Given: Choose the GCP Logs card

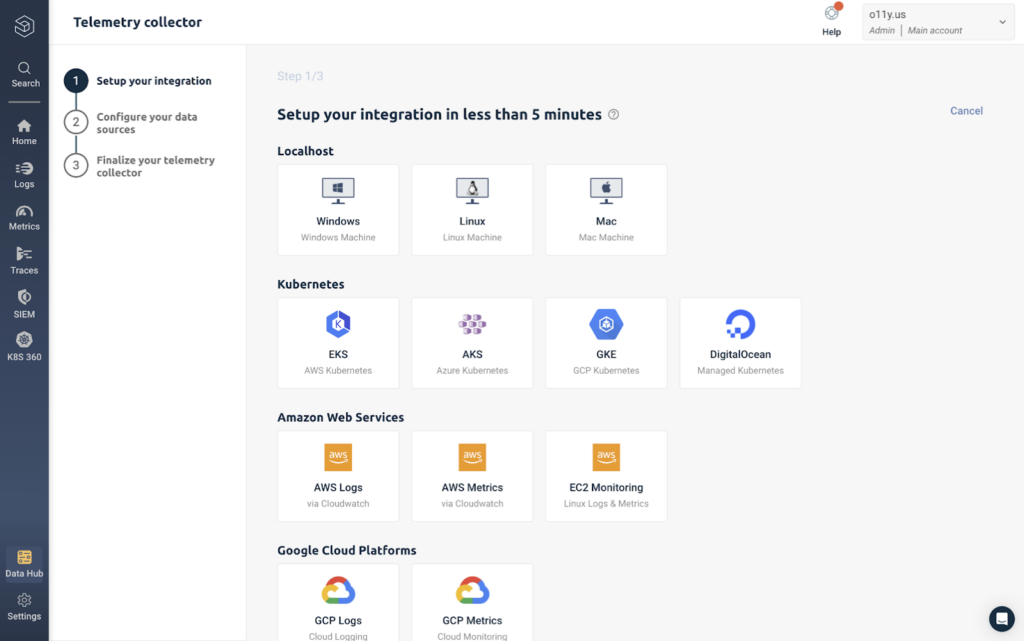Looking at the screenshot, I should pos(338,603).
